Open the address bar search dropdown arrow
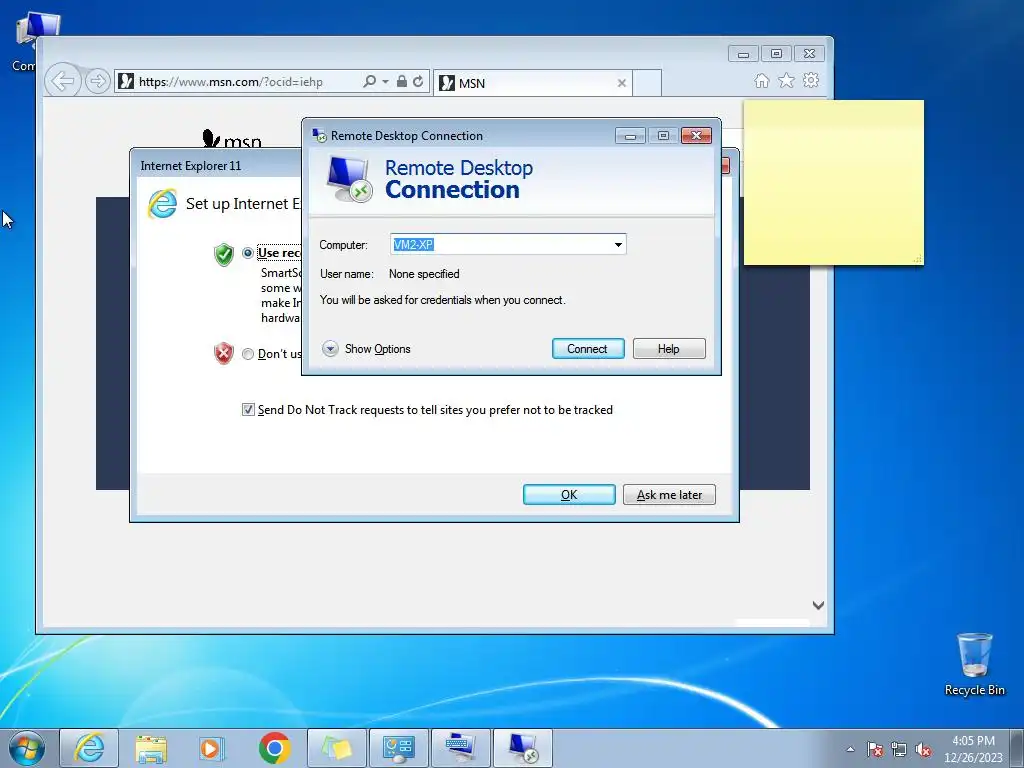The height and width of the screenshot is (768, 1024). 385,82
